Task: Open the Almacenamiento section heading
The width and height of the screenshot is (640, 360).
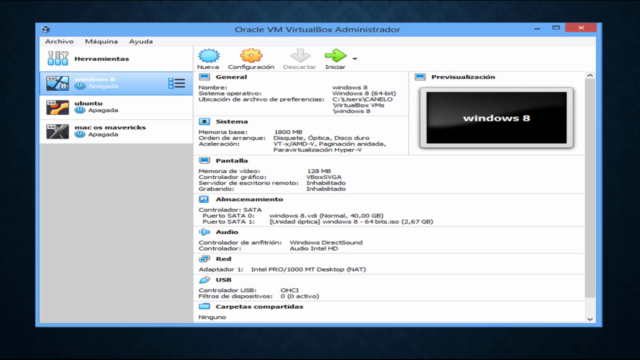Action: pyautogui.click(x=249, y=199)
